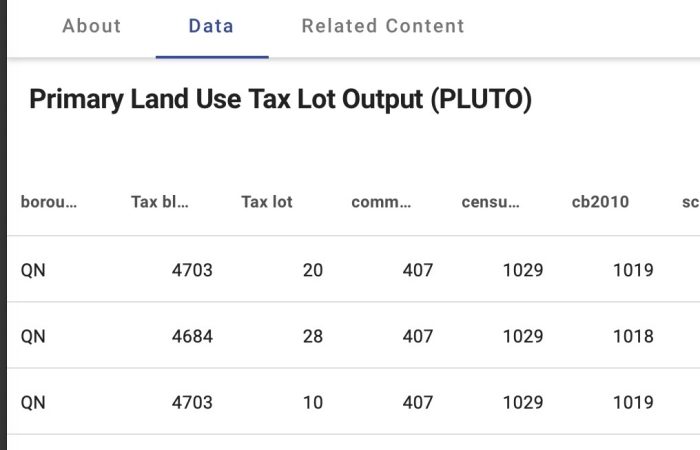Select census tract 1029 in the second row
This screenshot has width=700, height=450.
pyautogui.click(x=522, y=336)
